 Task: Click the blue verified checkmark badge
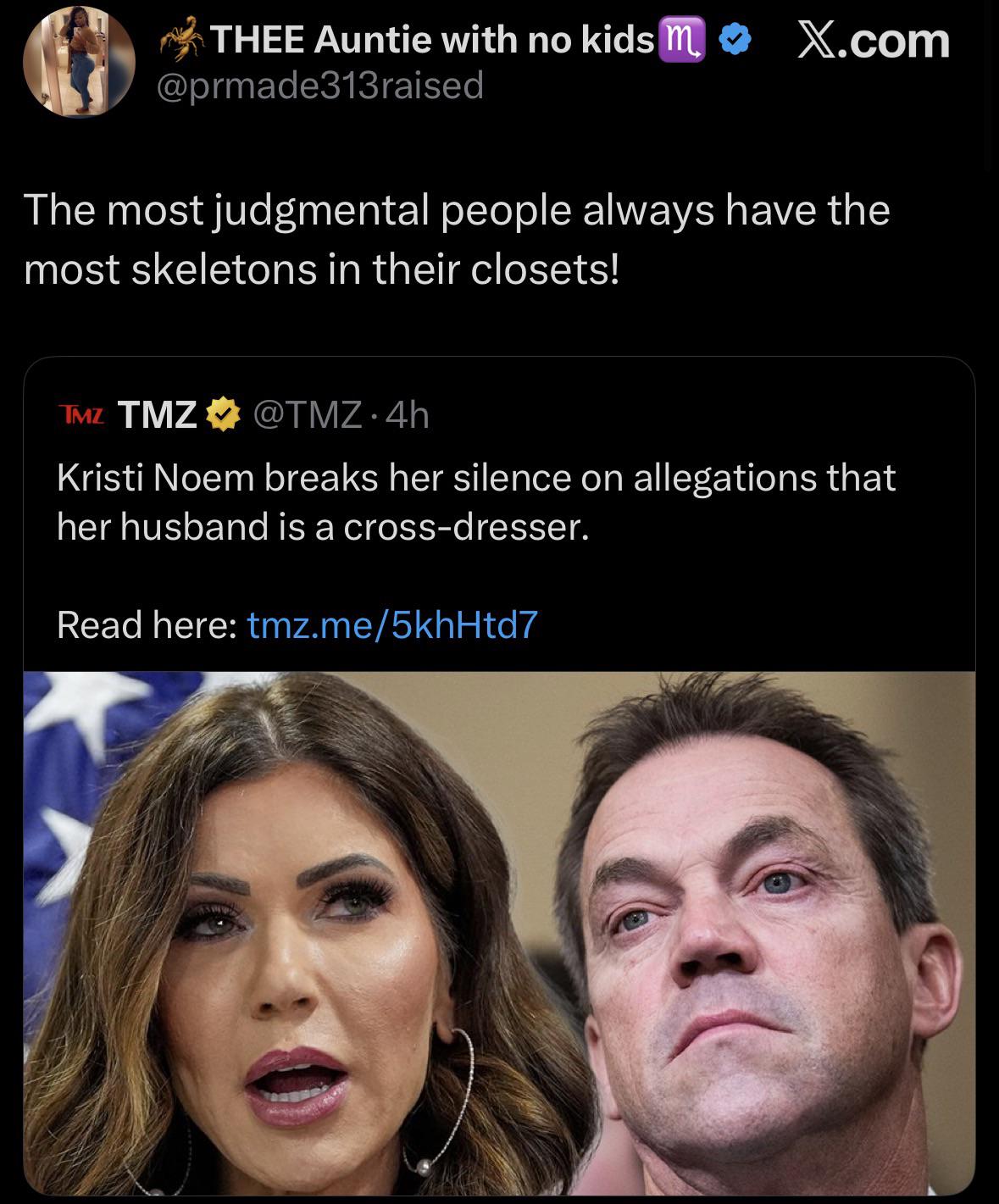(734, 40)
